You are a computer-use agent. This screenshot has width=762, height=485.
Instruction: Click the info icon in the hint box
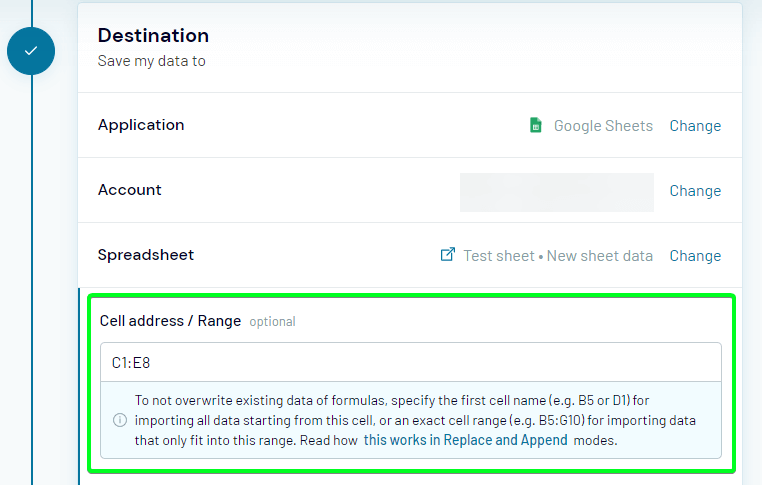[x=120, y=420]
